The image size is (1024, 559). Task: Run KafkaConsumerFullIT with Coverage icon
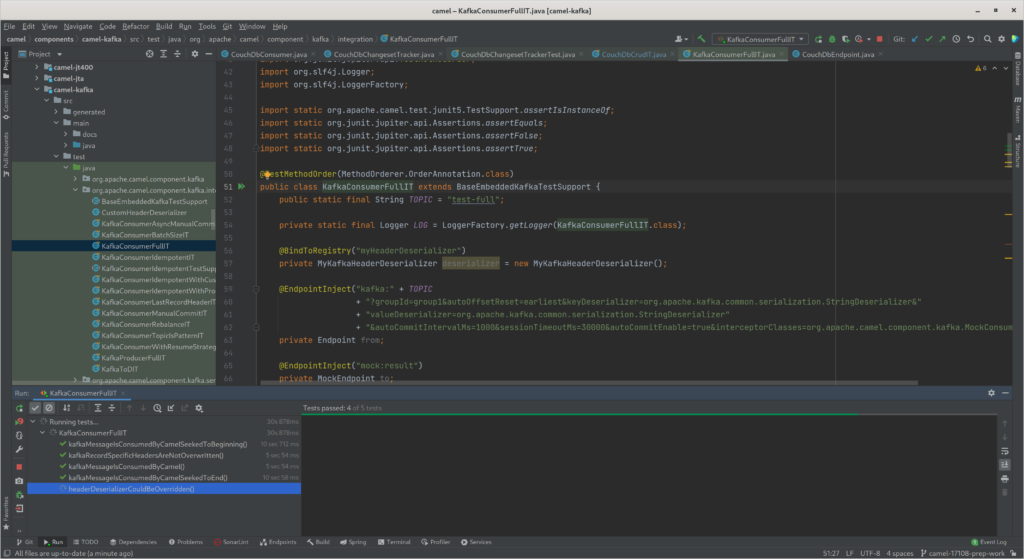pyautogui.click(x=846, y=39)
